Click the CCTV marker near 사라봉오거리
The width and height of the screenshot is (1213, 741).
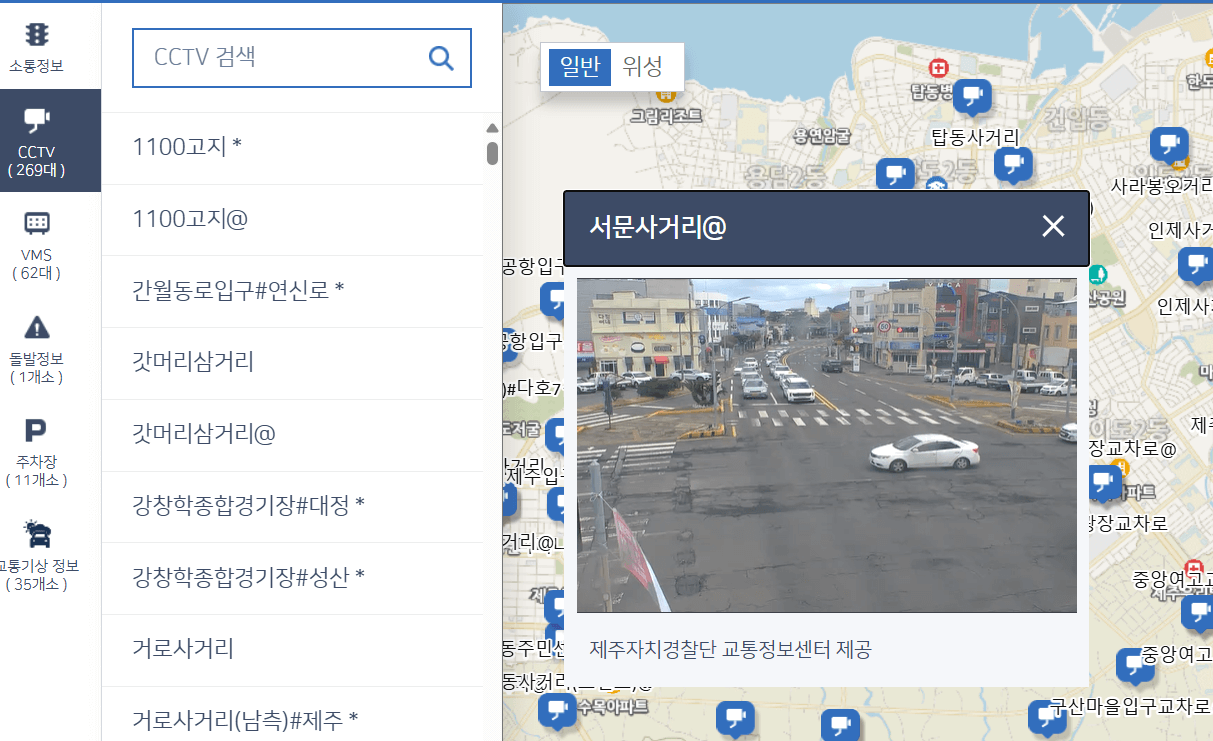click(1169, 143)
